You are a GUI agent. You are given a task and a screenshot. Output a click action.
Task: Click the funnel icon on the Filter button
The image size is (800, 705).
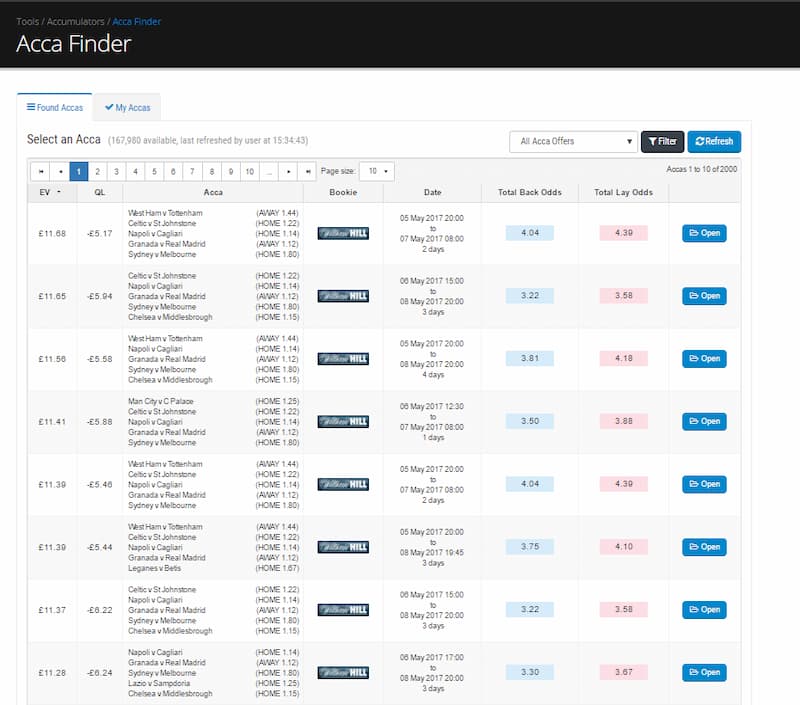(653, 141)
